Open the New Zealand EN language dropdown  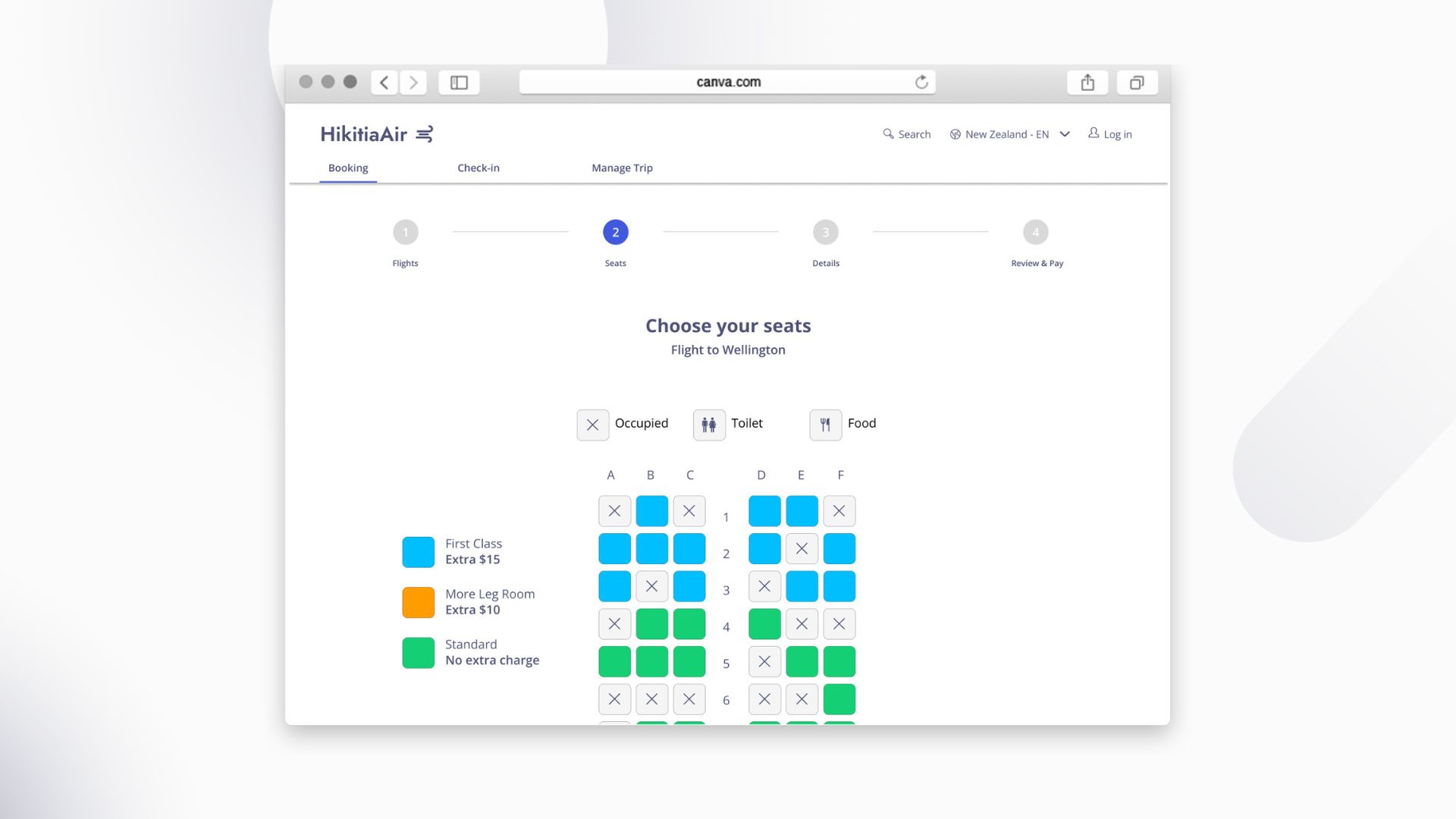(x=1008, y=134)
